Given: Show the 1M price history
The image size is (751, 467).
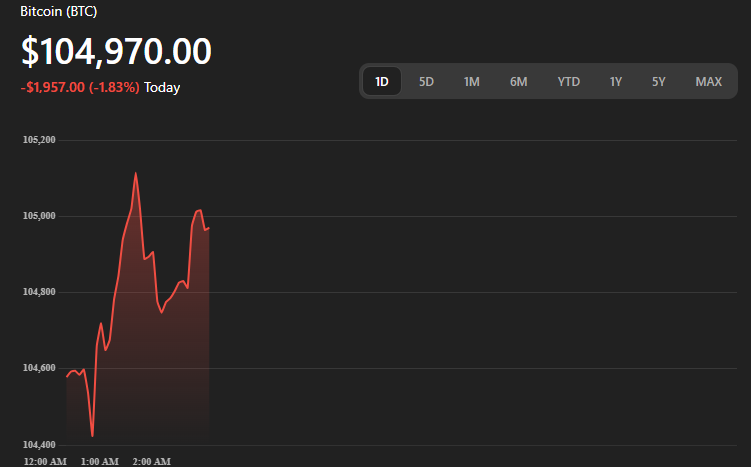Looking at the screenshot, I should point(472,81).
